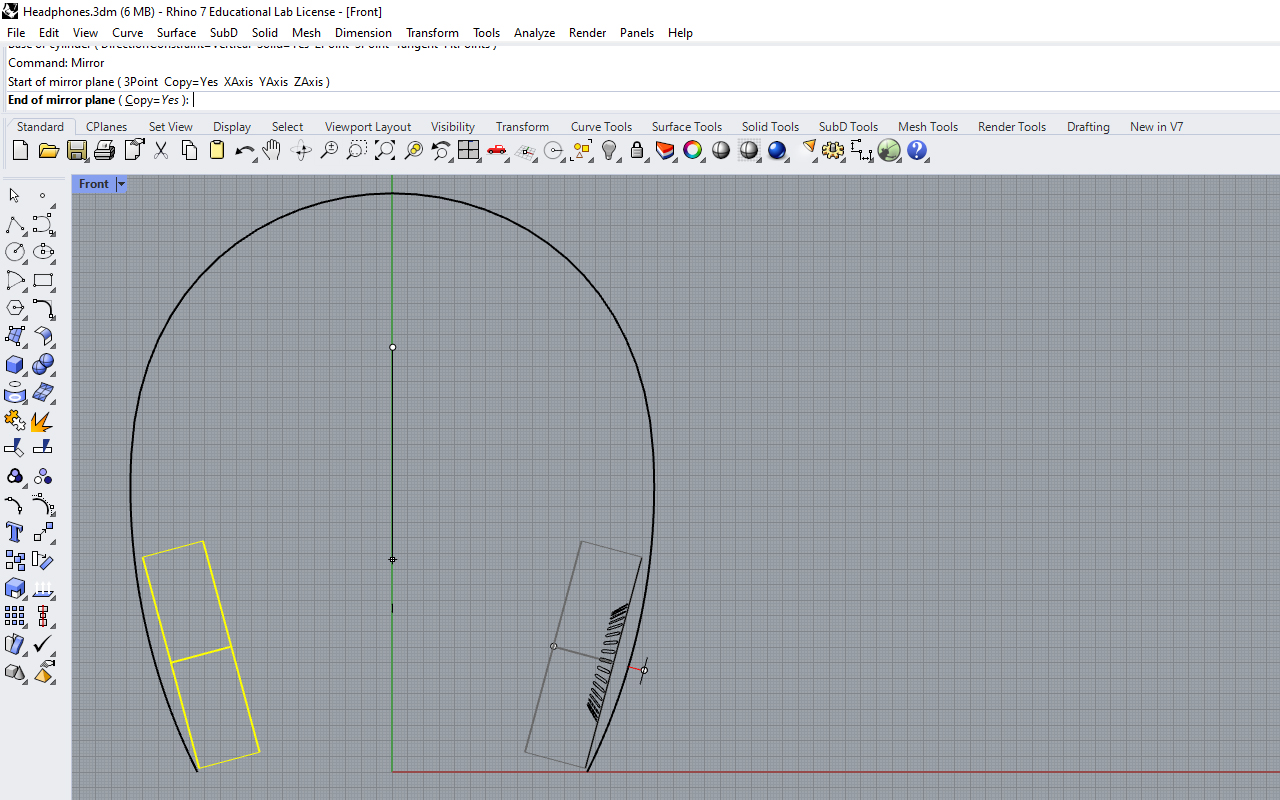The width and height of the screenshot is (1280, 800).
Task: Switch to four viewports layout icon
Action: (x=469, y=151)
